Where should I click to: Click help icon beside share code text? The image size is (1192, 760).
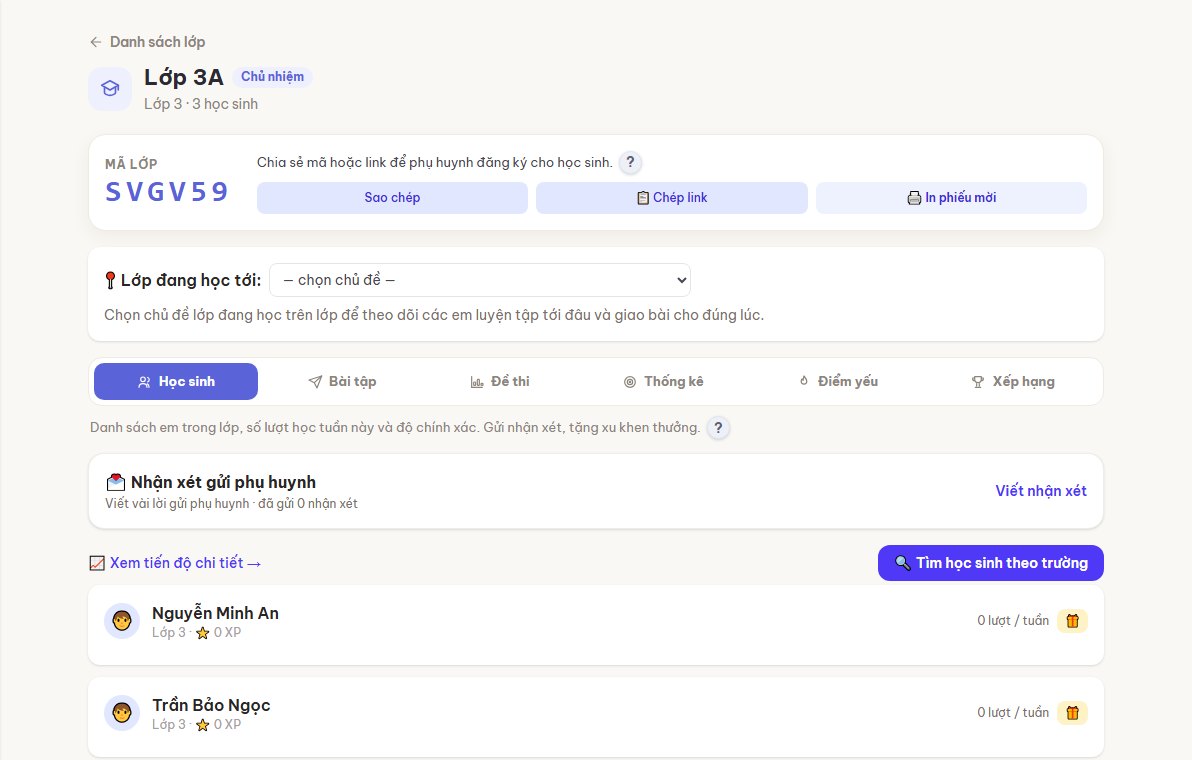click(x=630, y=162)
